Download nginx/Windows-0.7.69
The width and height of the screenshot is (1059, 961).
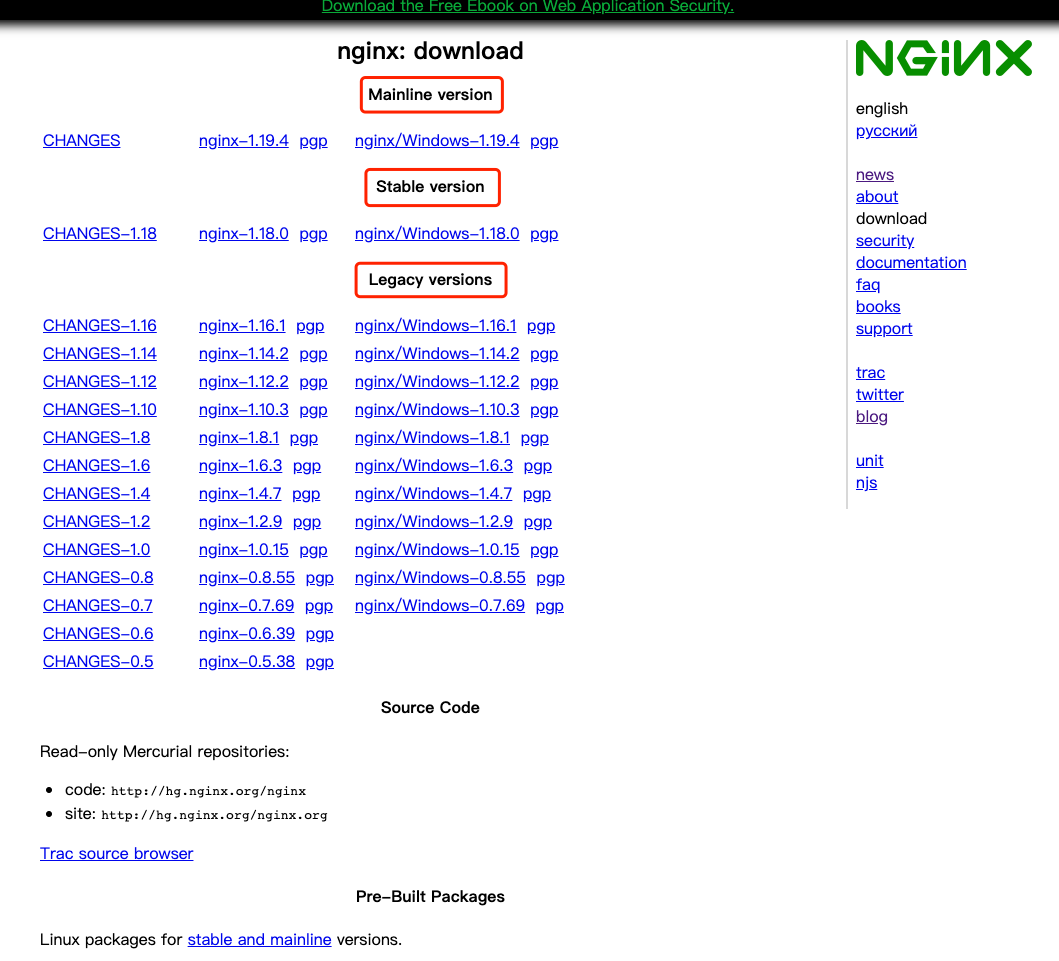point(440,606)
